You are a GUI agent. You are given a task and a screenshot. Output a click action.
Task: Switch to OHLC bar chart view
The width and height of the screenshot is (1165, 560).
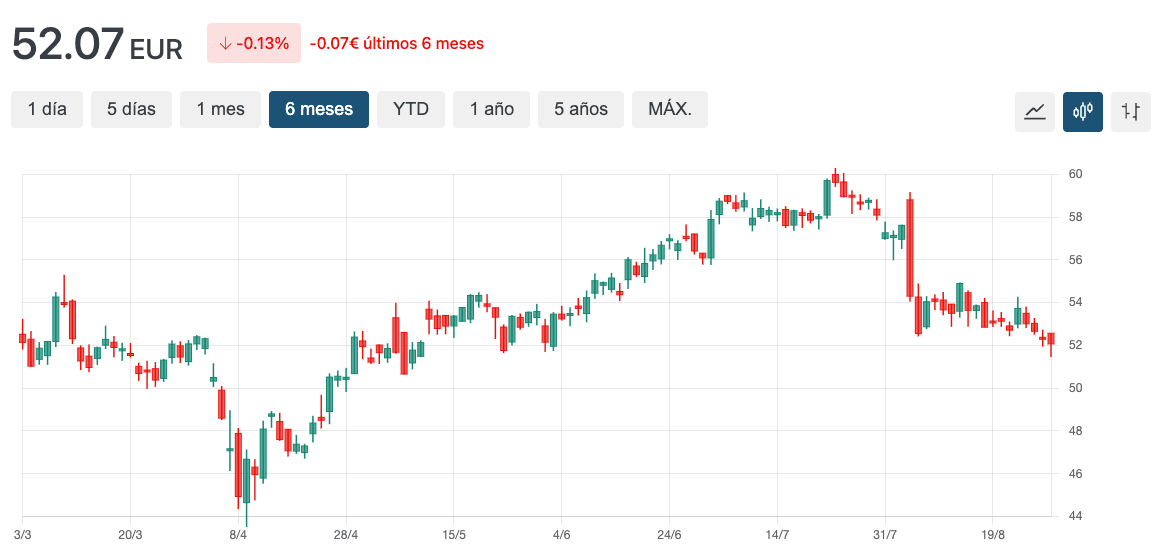coord(1131,111)
